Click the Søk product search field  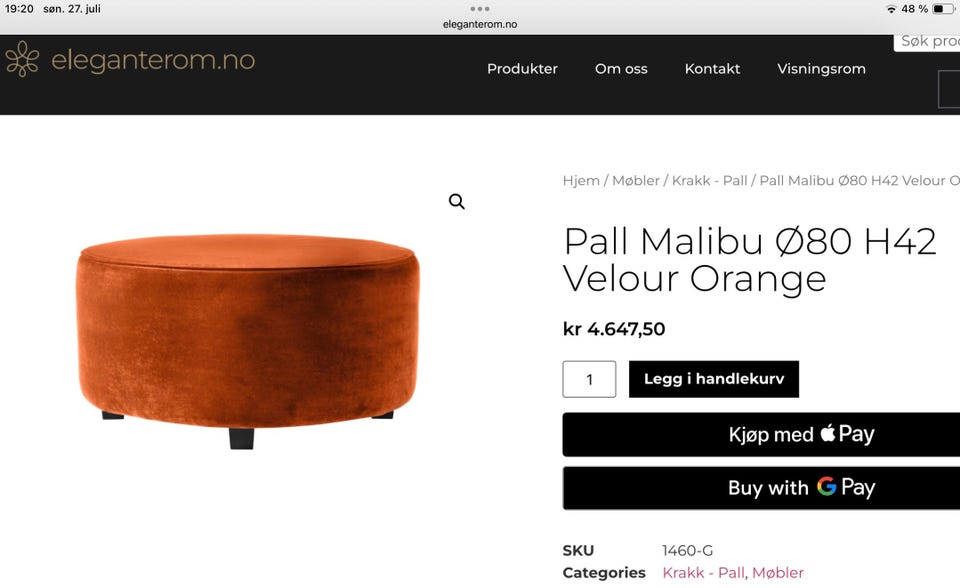pyautogui.click(x=927, y=42)
